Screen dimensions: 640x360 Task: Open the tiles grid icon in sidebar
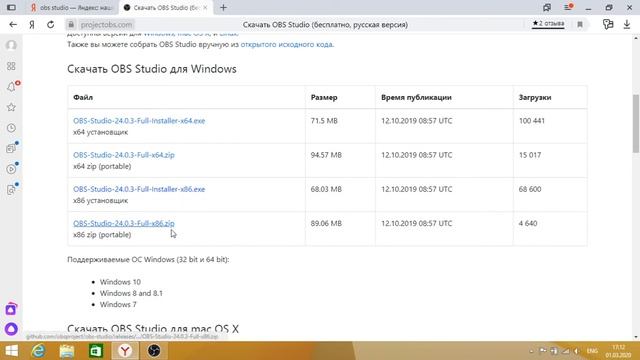pos(11,66)
